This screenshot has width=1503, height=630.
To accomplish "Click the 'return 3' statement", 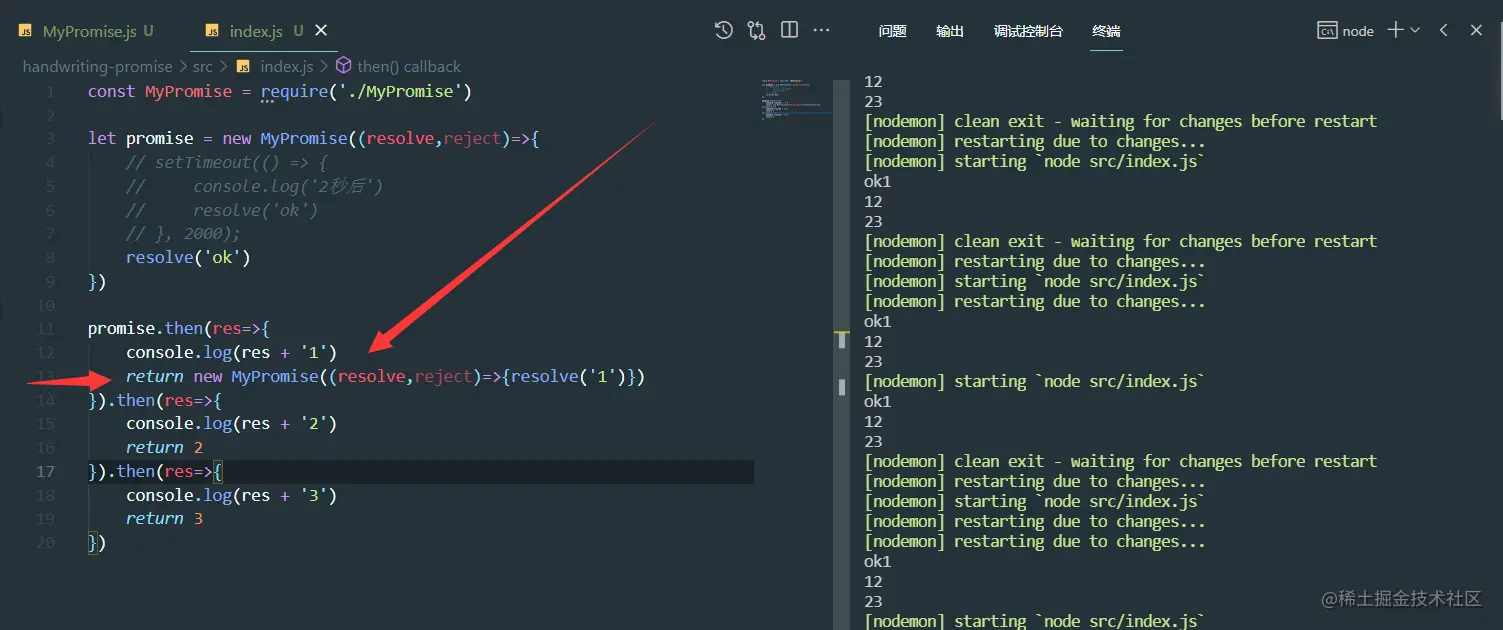I will point(164,518).
